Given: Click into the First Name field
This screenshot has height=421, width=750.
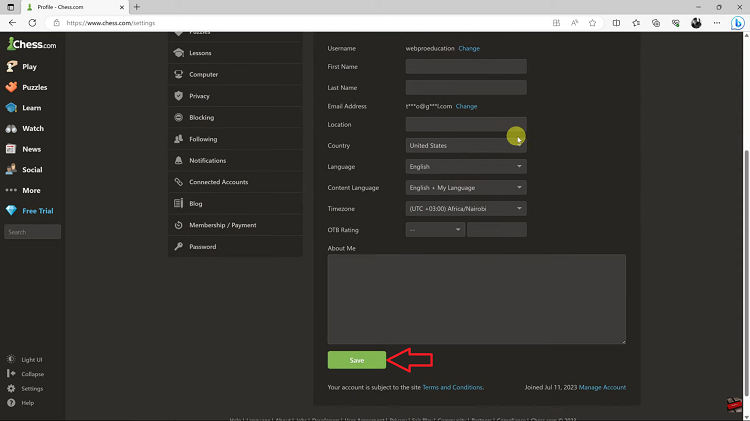Looking at the screenshot, I should pos(466,66).
